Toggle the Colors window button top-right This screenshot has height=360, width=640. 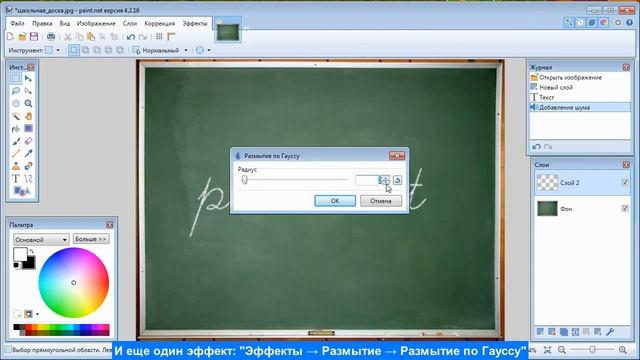604,22
